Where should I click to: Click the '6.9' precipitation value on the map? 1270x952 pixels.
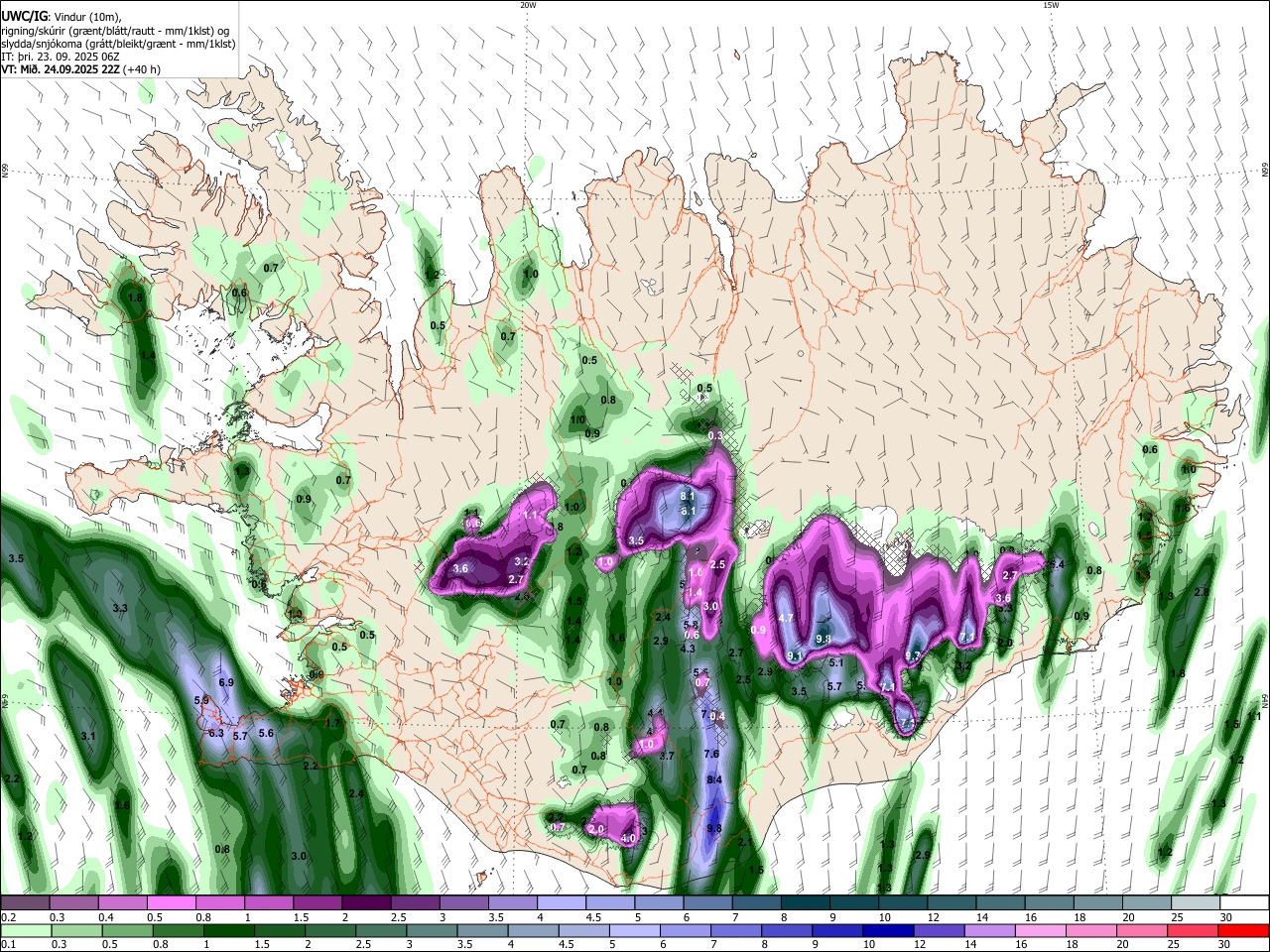click(x=225, y=682)
